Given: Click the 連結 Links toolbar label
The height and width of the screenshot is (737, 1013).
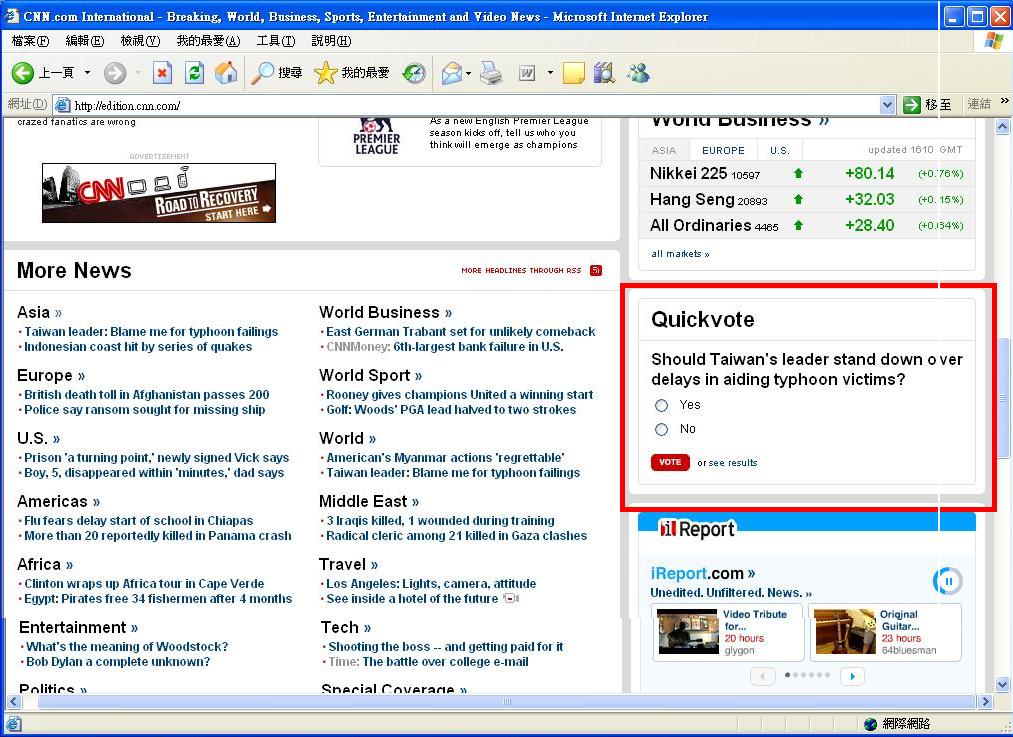Looking at the screenshot, I should [x=979, y=104].
